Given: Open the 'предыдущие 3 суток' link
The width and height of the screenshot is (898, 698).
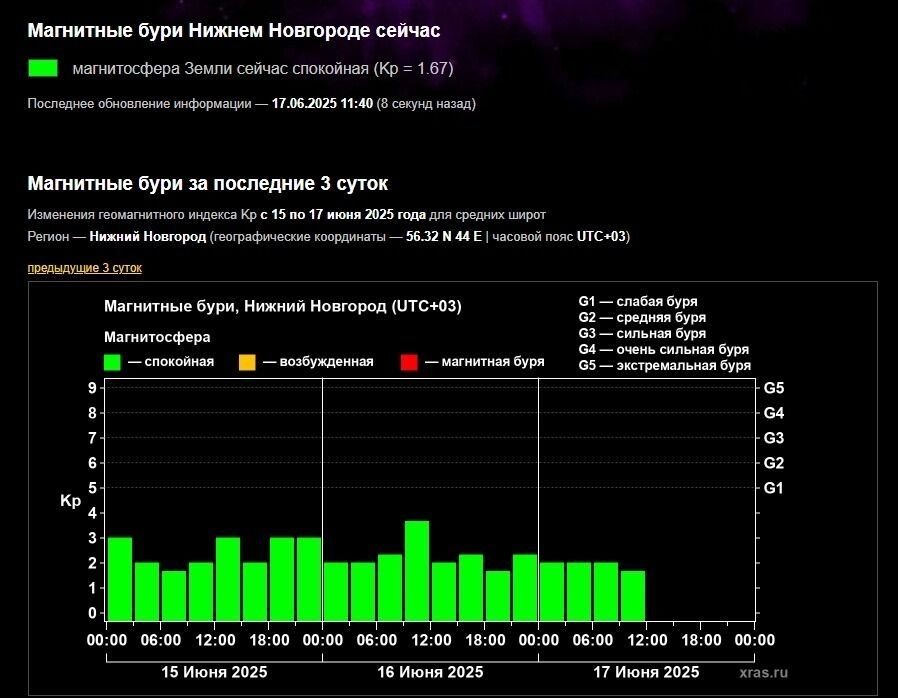Looking at the screenshot, I should (x=84, y=268).
